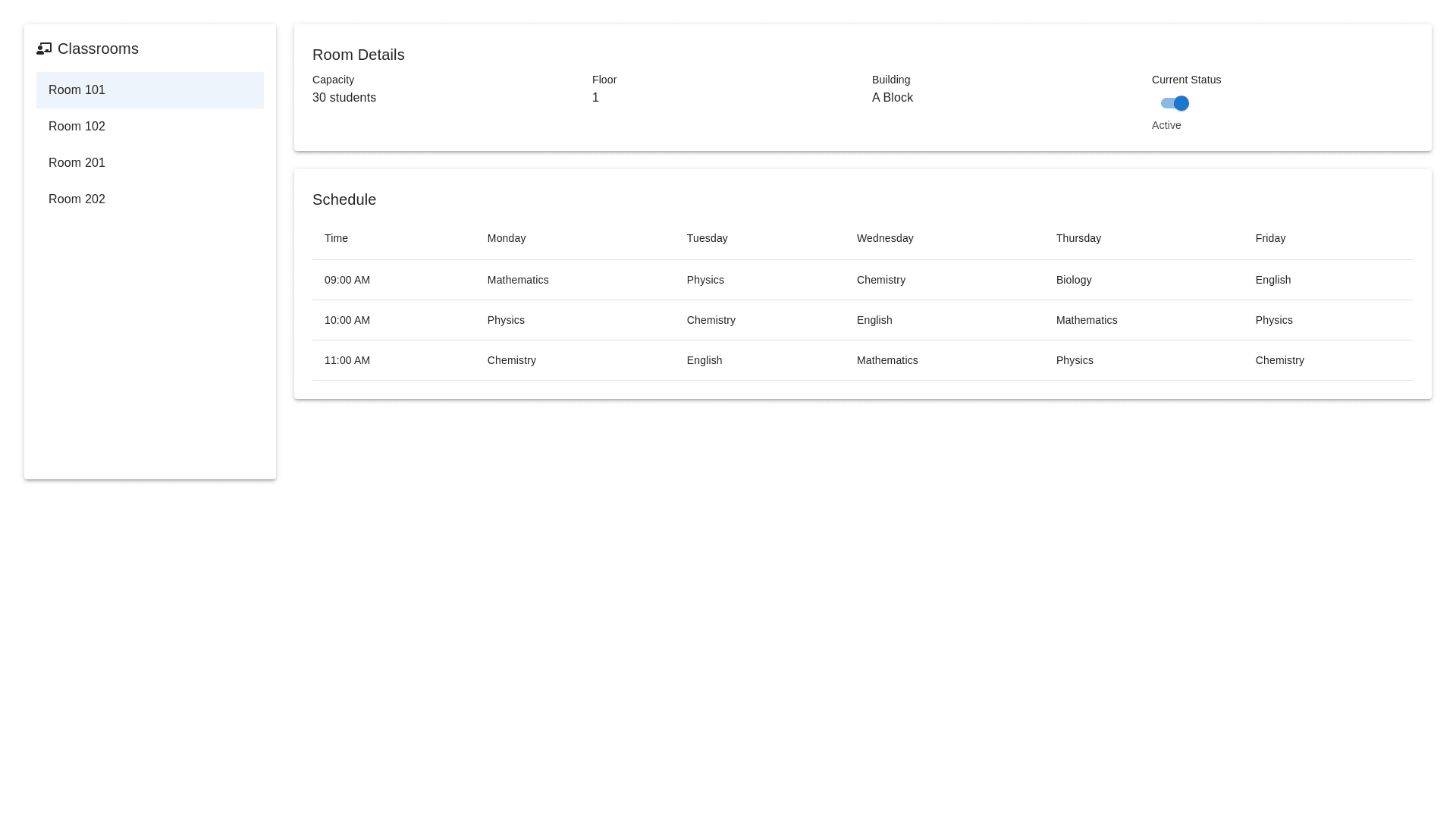
Task: Click the 11:00 AM row label
Action: 347,360
